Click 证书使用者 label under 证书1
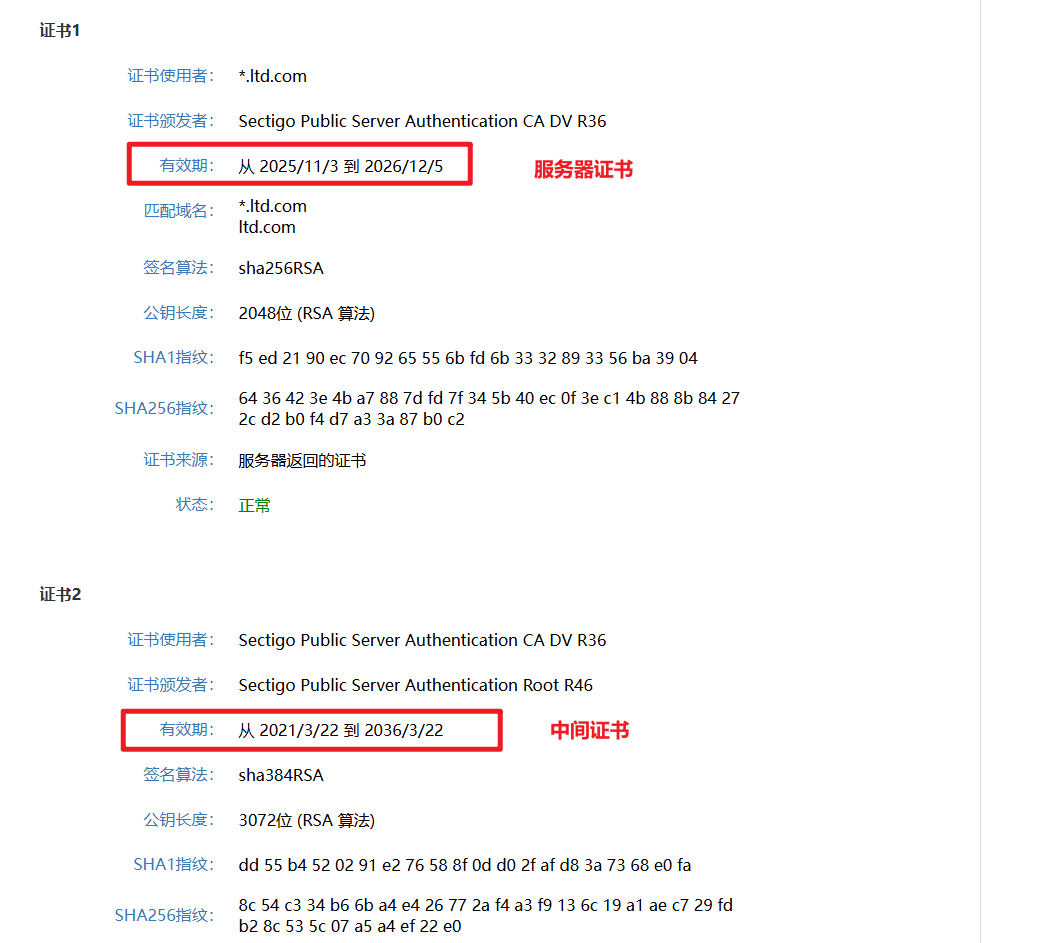Screen dimensions: 1042x943 coord(171,76)
